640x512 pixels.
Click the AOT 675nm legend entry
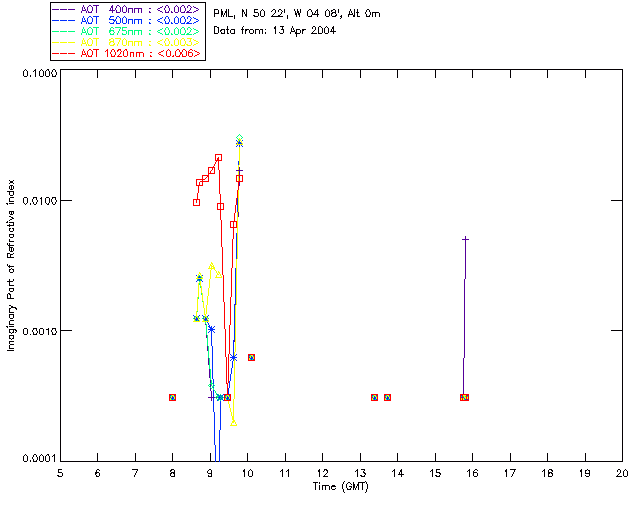point(127,31)
